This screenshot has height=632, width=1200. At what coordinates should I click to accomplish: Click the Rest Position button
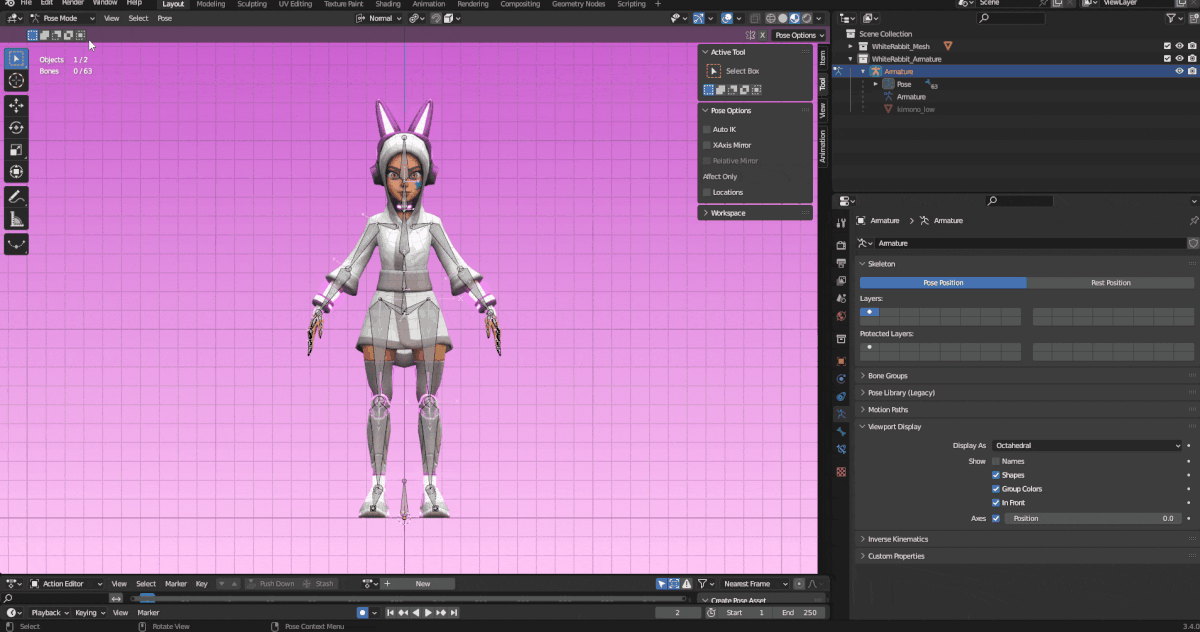1110,283
